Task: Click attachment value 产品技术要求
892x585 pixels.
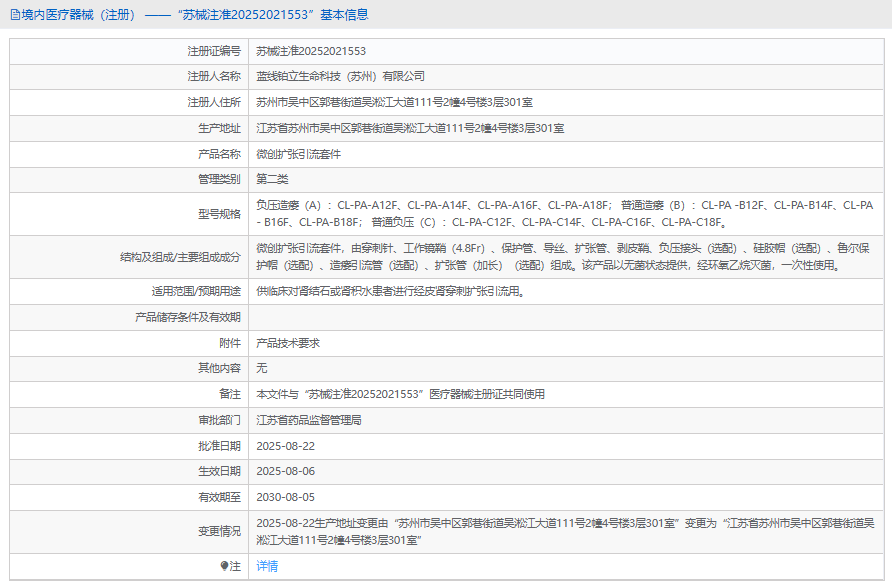Action: click(x=288, y=343)
